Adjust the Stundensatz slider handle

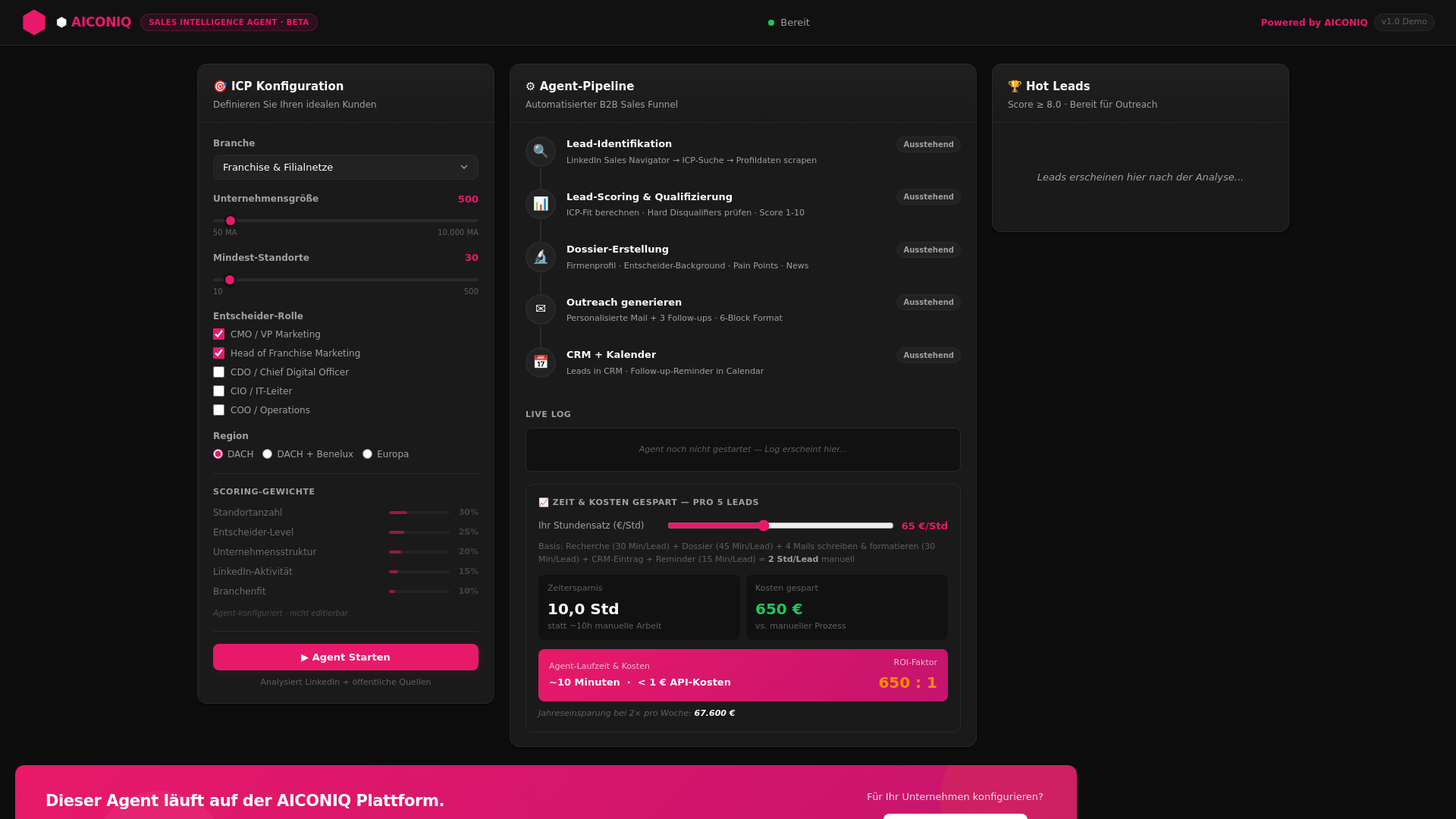pos(764,526)
